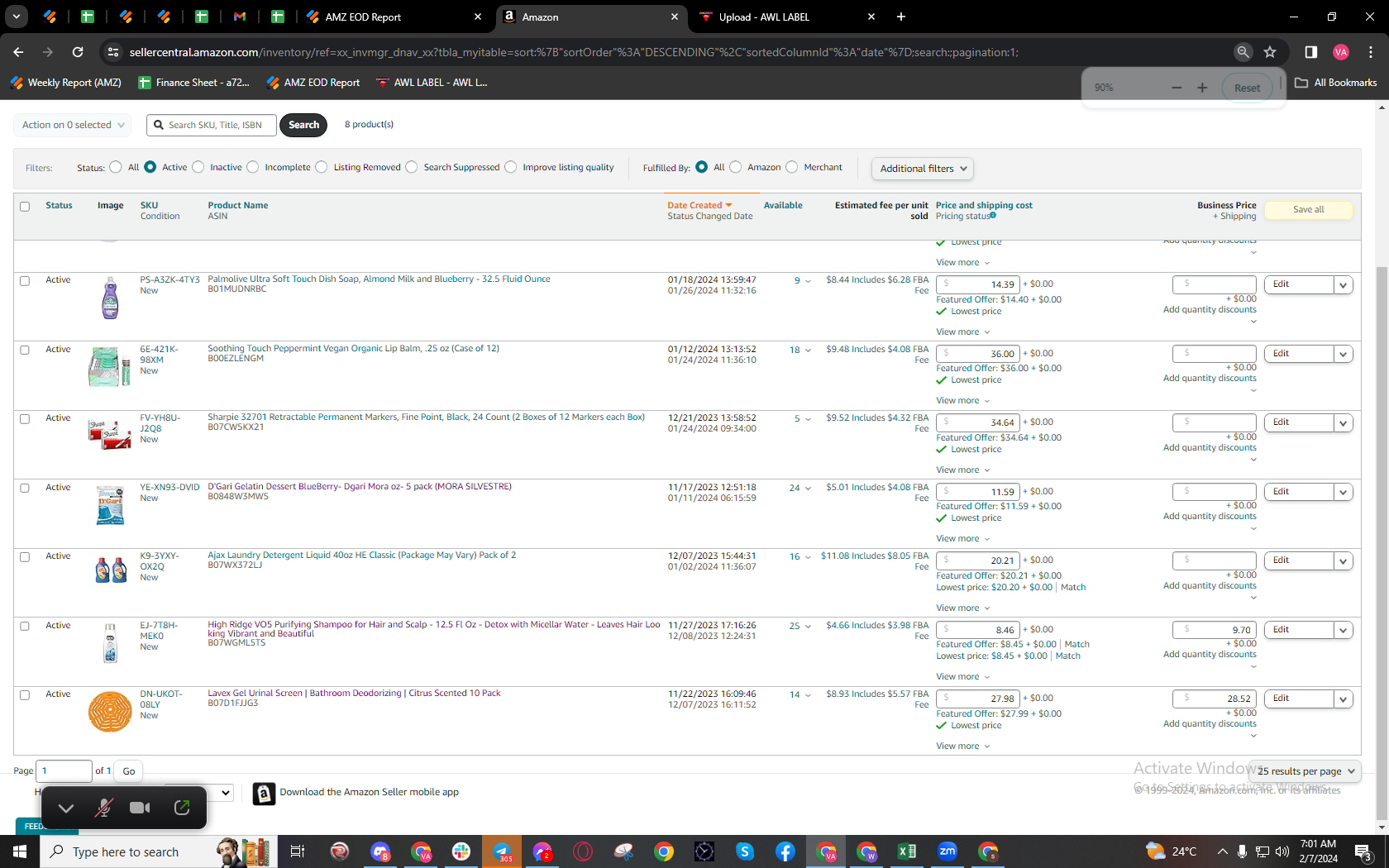1389x868 pixels.
Task: Click the Lavex Urinal Screen product thumbnail
Action: (x=110, y=711)
